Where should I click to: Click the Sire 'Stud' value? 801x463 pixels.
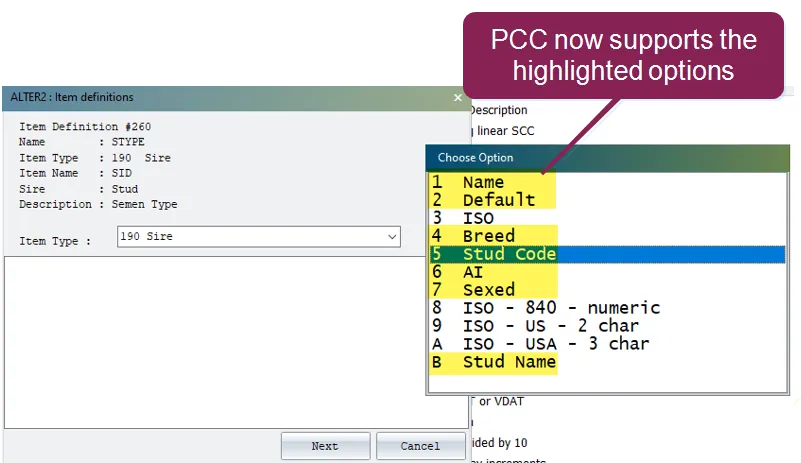pyautogui.click(x=125, y=189)
